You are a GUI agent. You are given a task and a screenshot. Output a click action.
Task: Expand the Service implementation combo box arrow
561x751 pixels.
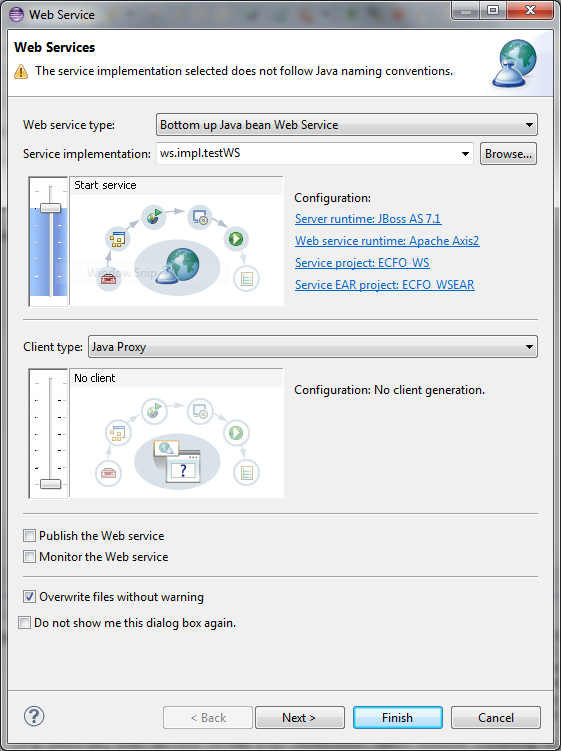click(x=465, y=154)
